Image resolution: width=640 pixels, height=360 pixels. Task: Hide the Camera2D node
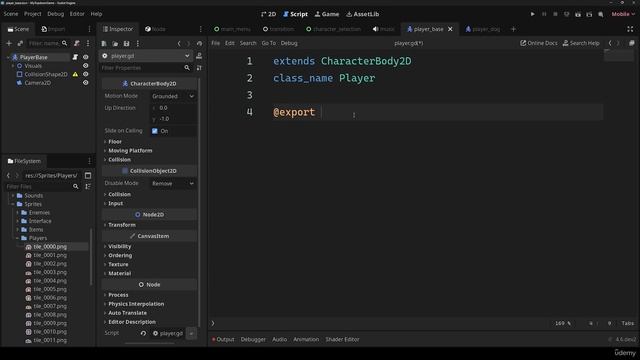pyautogui.click(x=86, y=82)
